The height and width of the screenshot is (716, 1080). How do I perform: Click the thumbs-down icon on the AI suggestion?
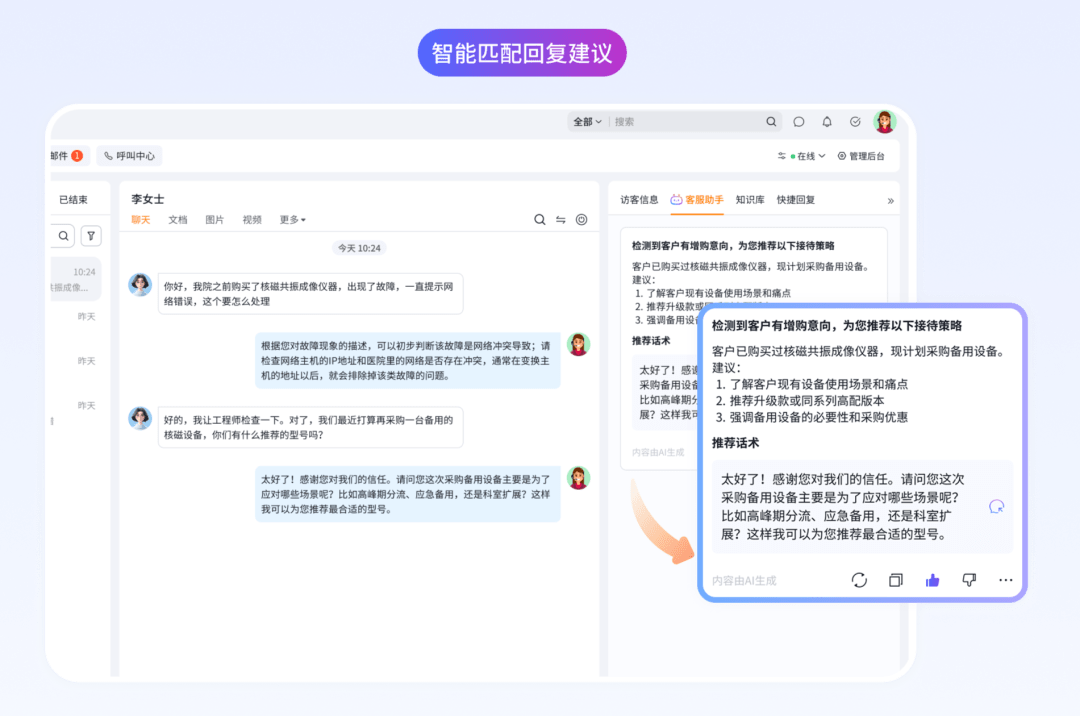(x=968, y=580)
